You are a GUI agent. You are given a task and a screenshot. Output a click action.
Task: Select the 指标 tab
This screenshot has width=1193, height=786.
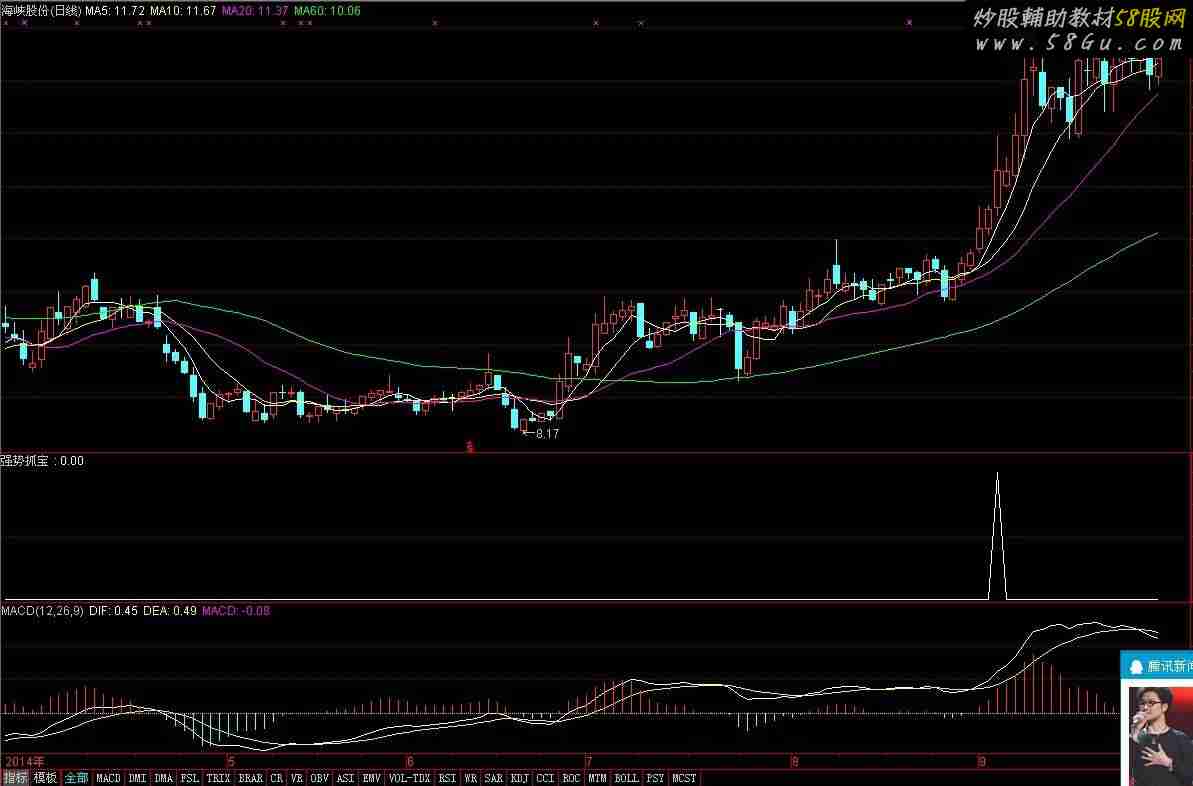pos(15,778)
